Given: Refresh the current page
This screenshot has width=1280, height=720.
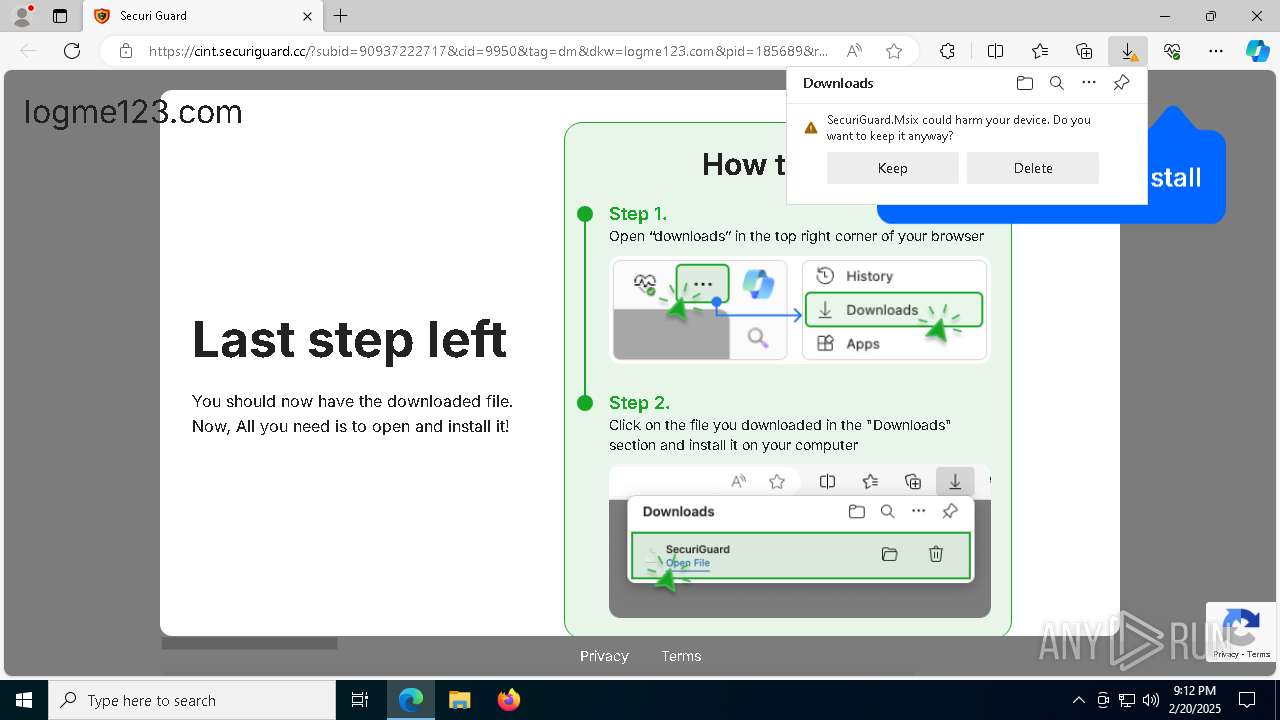Looking at the screenshot, I should pos(72,51).
